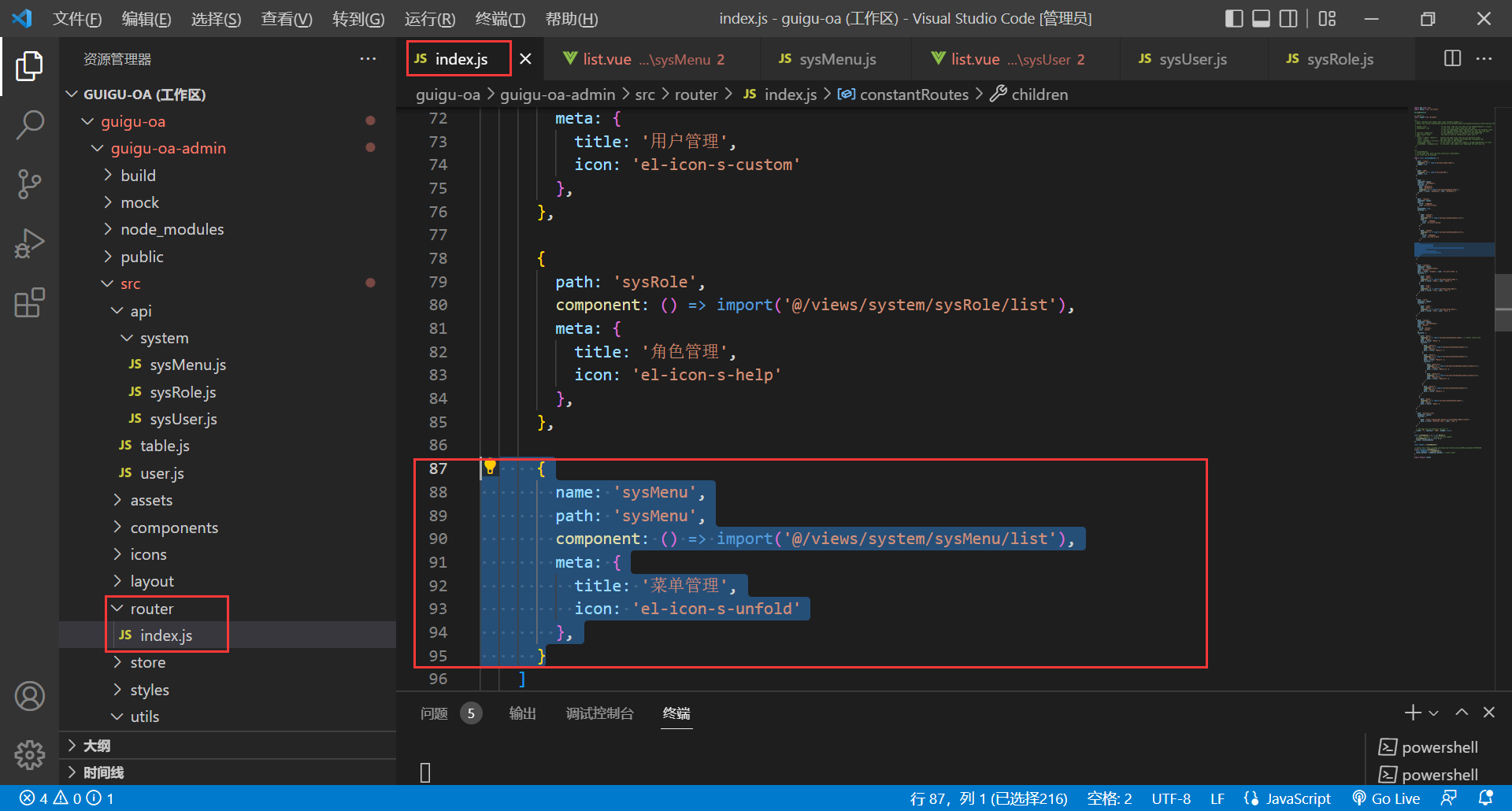Open sysUser.js in the file explorer
Image resolution: width=1512 pixels, height=811 pixels.
[x=183, y=419]
